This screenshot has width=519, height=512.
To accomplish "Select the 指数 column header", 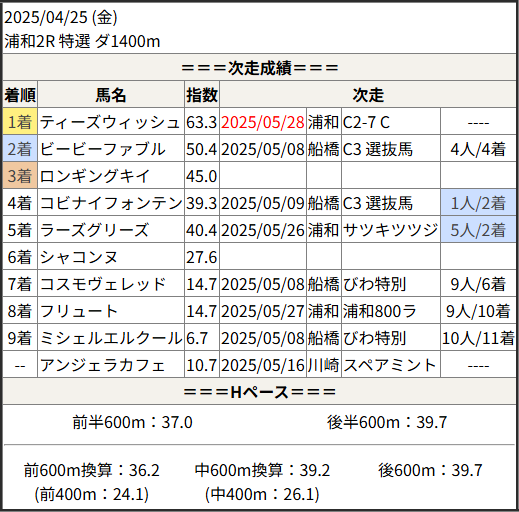I will coord(202,94).
